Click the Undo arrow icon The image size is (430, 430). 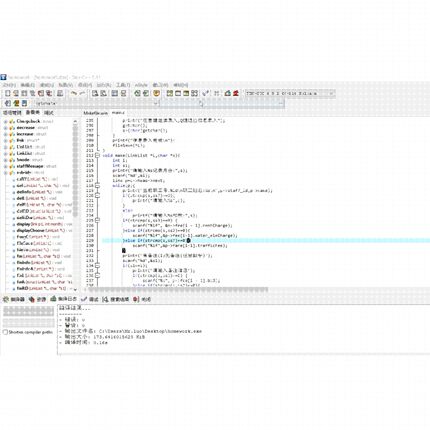pos(74,93)
